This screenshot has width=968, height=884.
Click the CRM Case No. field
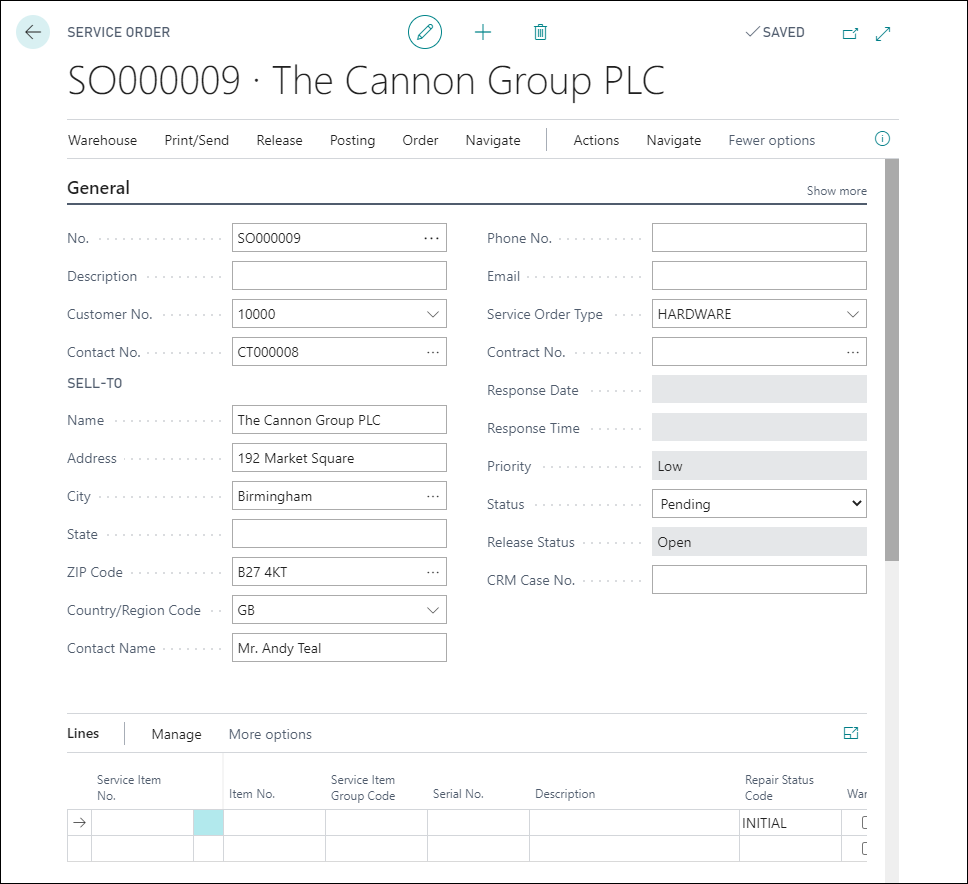pos(759,580)
